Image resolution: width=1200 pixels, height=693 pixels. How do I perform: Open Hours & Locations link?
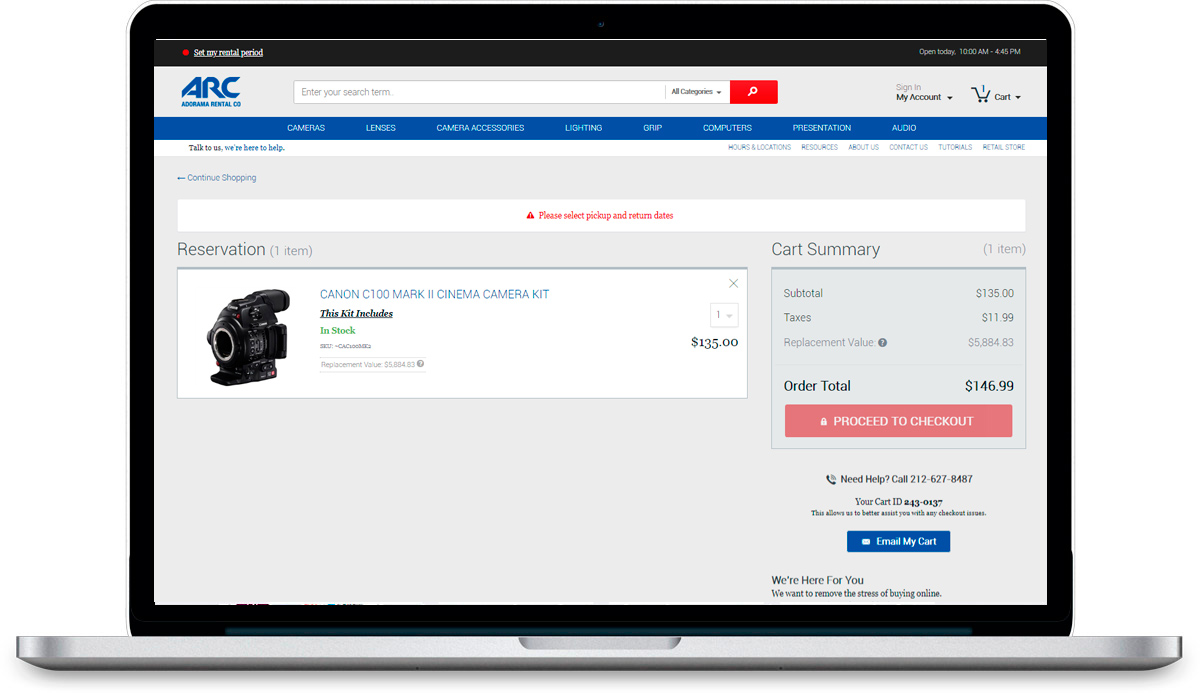(x=759, y=147)
